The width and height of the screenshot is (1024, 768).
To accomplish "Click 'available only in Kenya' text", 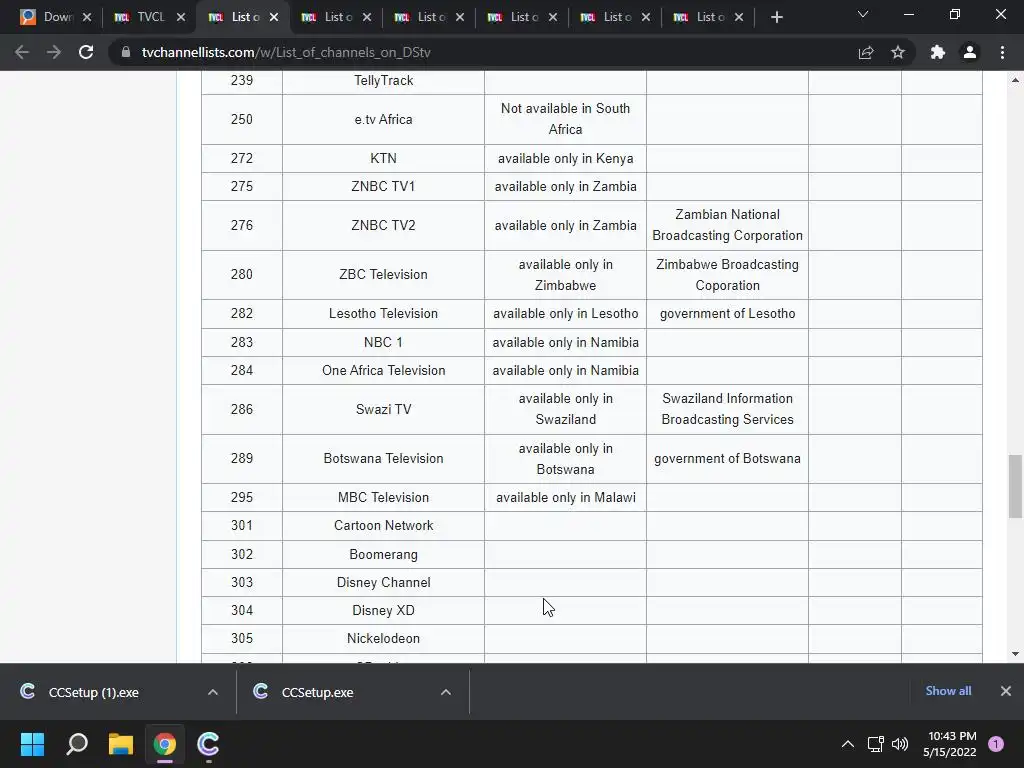I will pos(566,159).
